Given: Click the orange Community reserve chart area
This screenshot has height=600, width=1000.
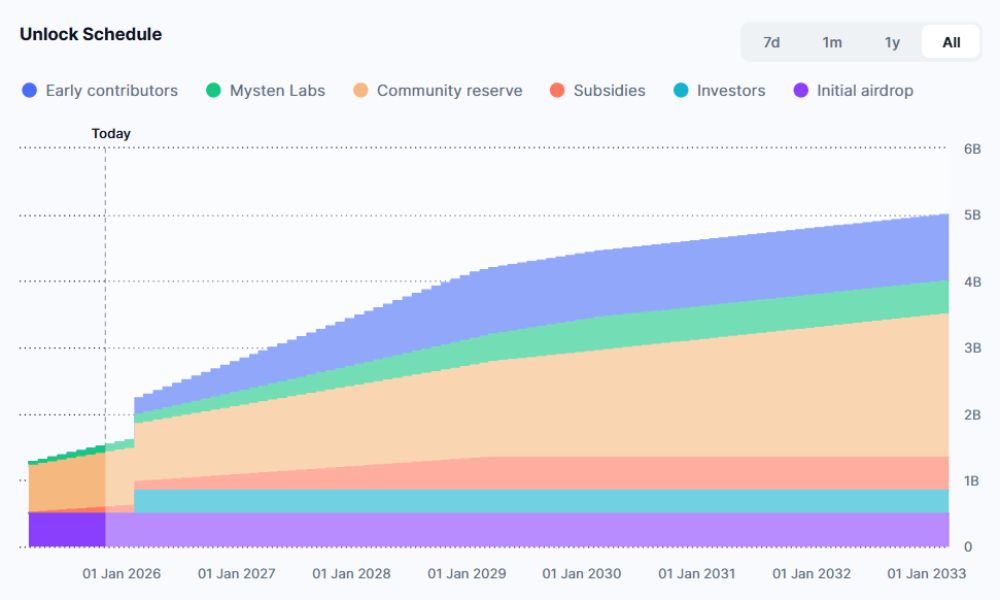Looking at the screenshot, I should click(x=600, y=400).
